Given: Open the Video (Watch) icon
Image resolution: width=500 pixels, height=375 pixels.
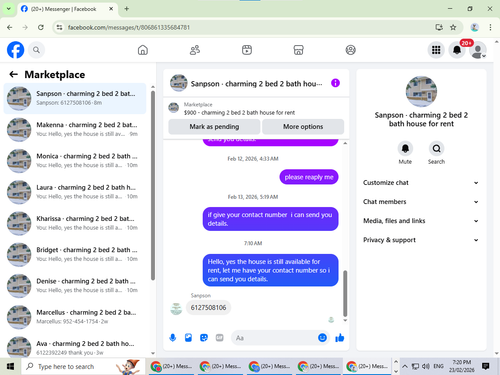Looking at the screenshot, I should tap(247, 50).
